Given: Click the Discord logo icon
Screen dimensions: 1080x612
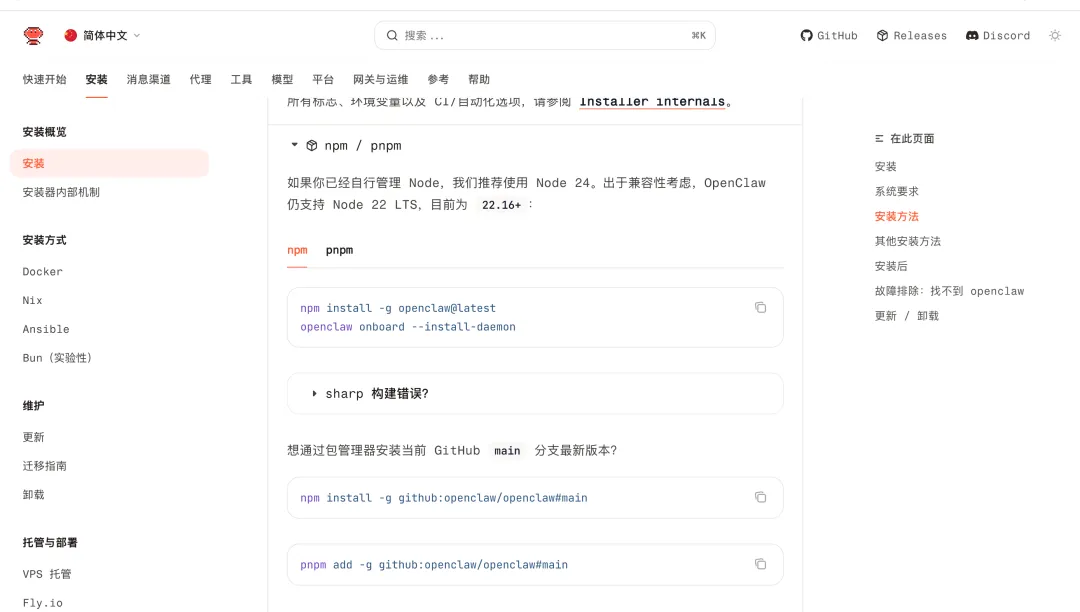Looking at the screenshot, I should [x=972, y=35].
